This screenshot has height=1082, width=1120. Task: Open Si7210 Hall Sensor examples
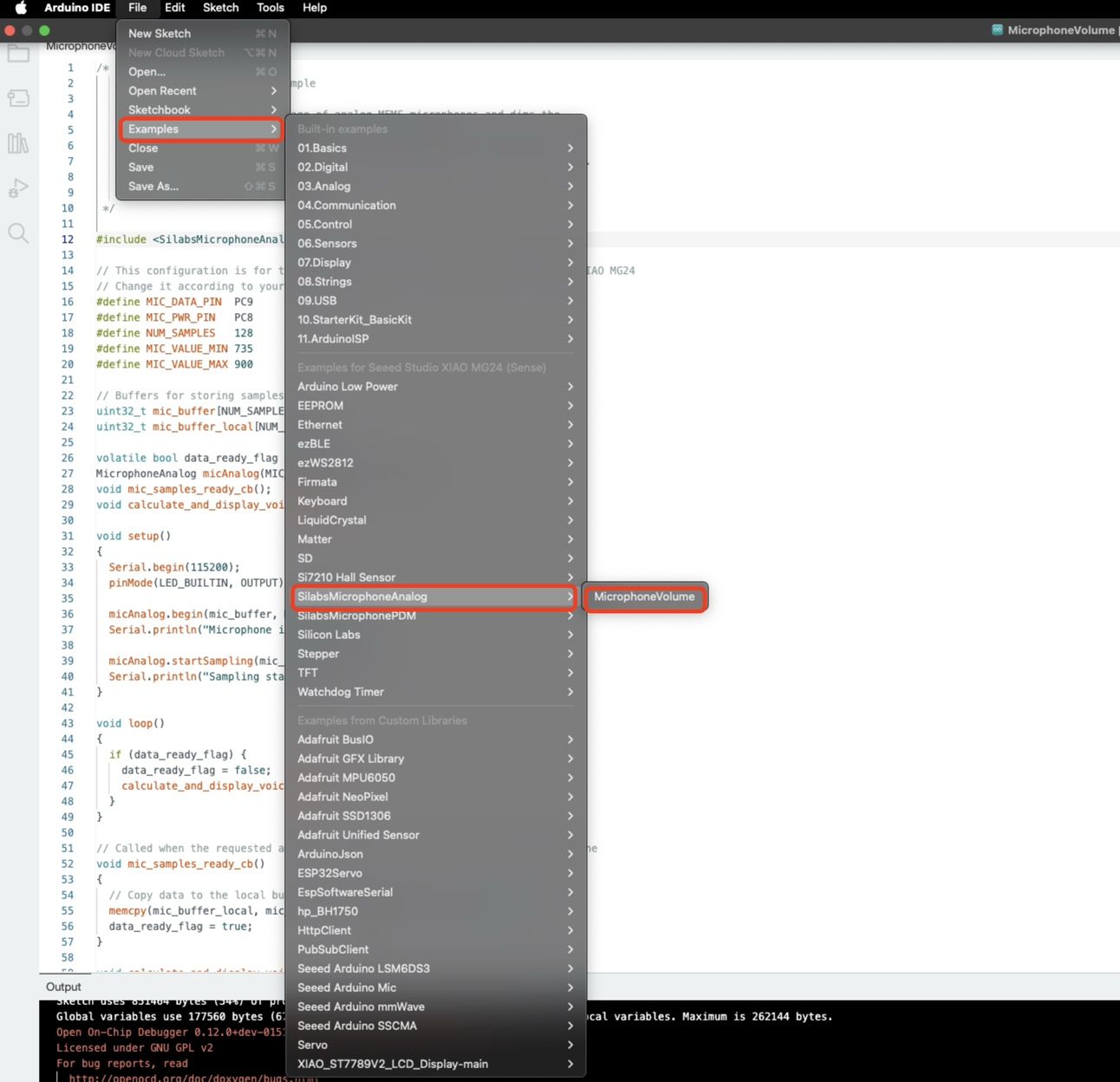[435, 577]
